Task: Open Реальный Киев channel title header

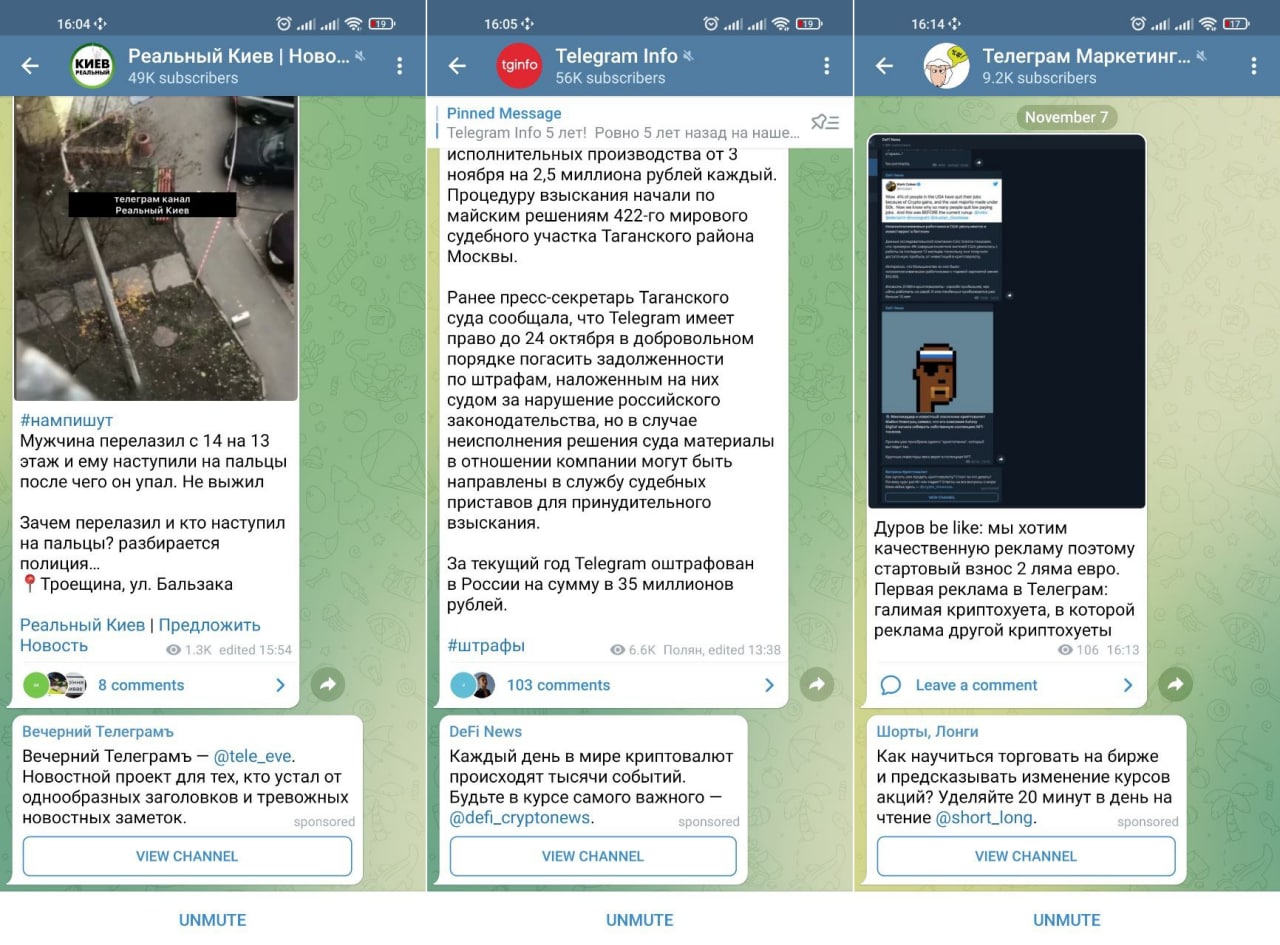Action: (x=239, y=56)
